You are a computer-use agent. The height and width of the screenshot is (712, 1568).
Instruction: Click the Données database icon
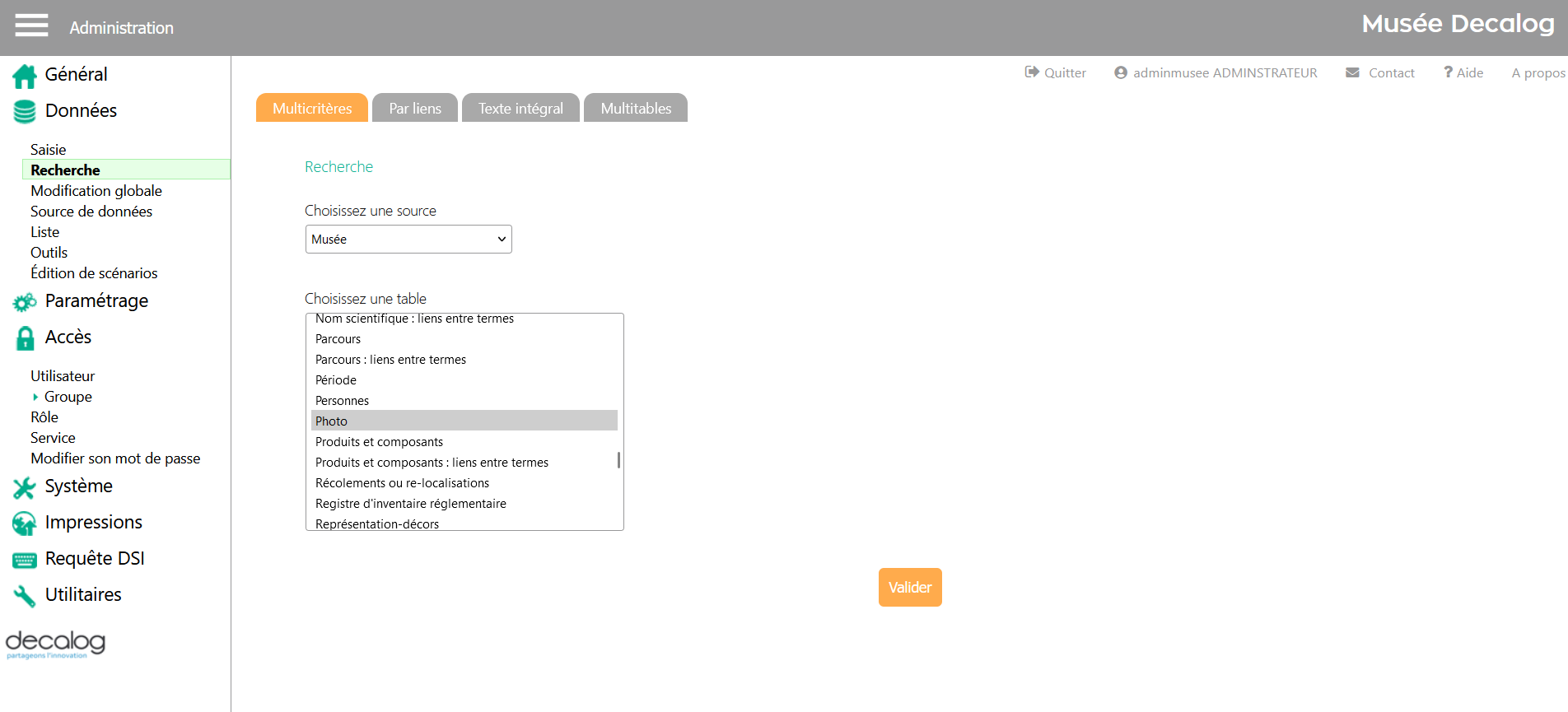tap(25, 112)
